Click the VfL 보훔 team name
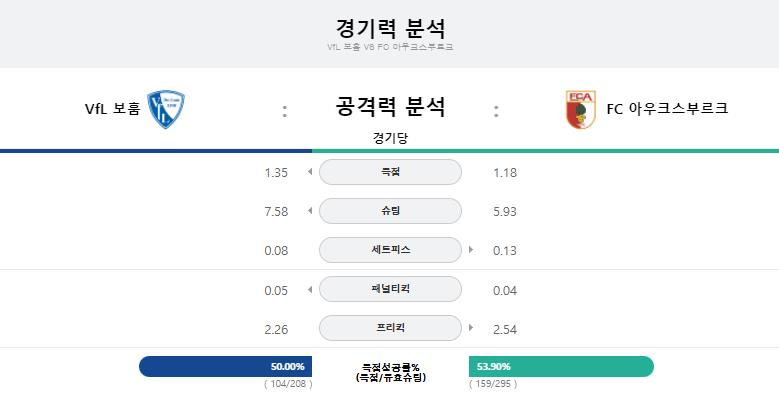 [113, 108]
